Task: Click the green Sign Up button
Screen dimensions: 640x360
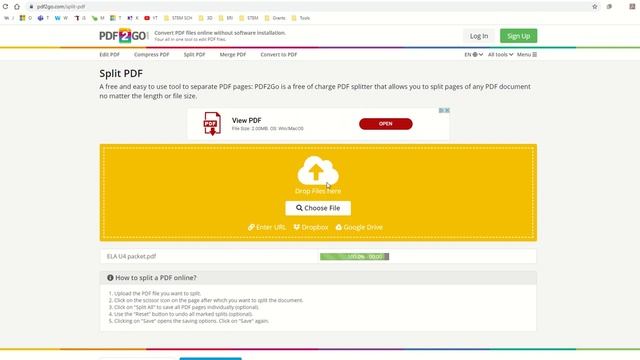Action: [518, 36]
